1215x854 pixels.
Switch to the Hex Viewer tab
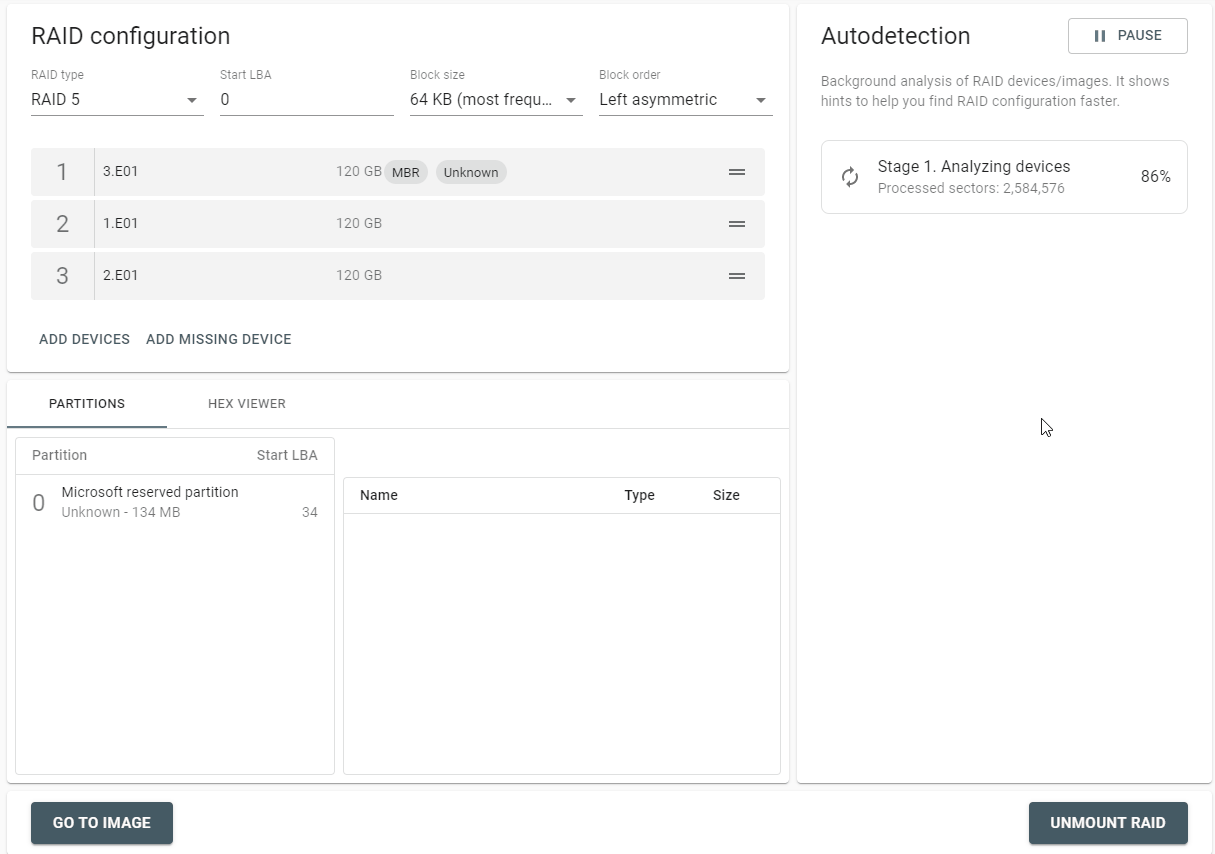pos(247,404)
